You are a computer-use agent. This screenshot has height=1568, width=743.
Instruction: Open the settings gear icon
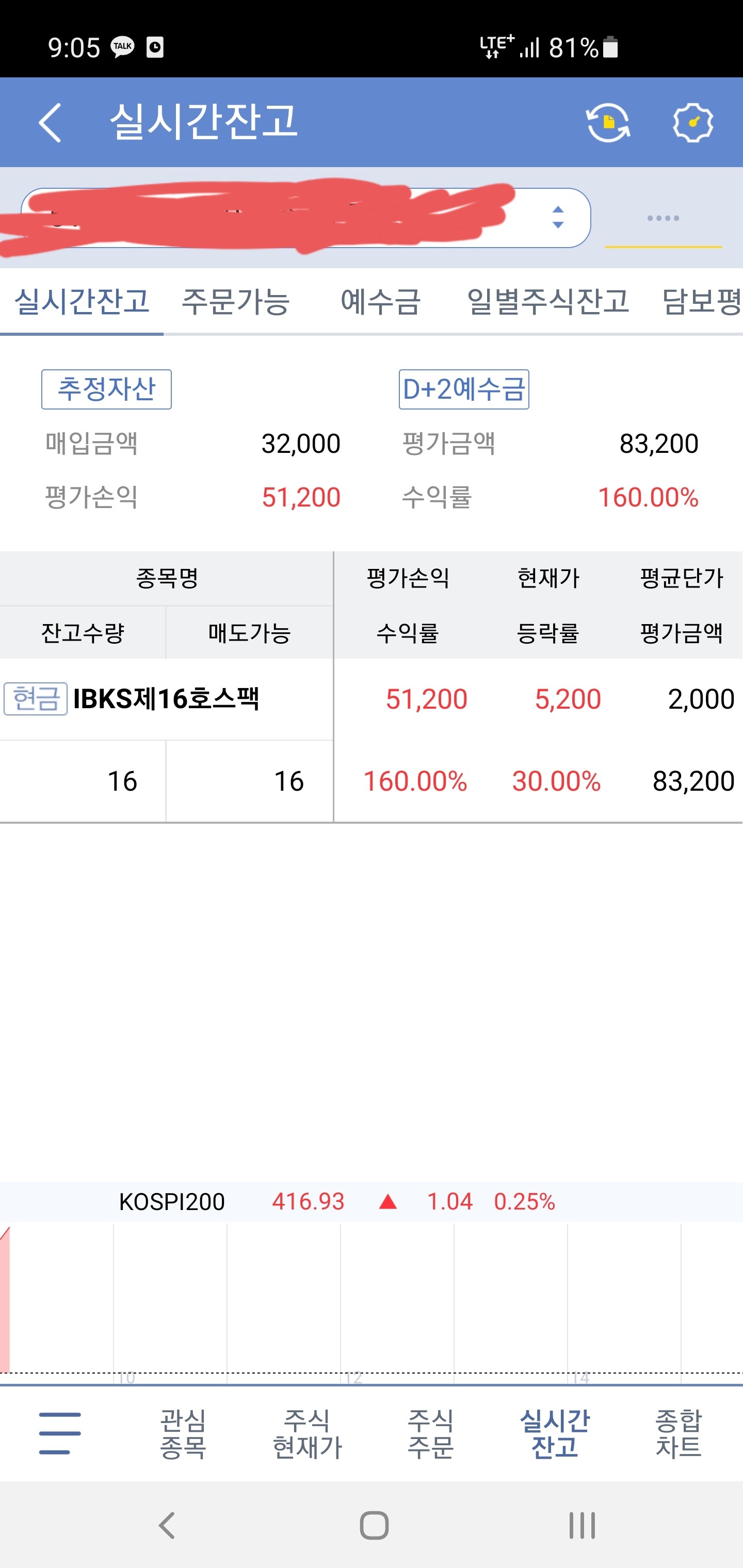click(692, 122)
